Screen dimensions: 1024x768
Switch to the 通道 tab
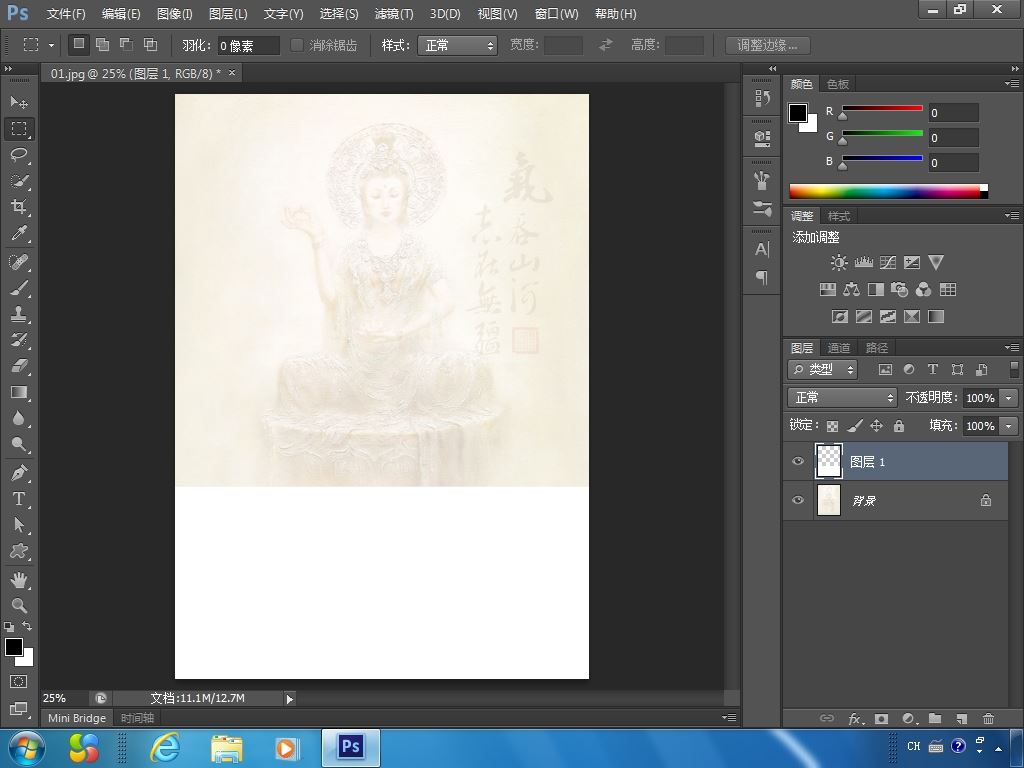tap(839, 348)
